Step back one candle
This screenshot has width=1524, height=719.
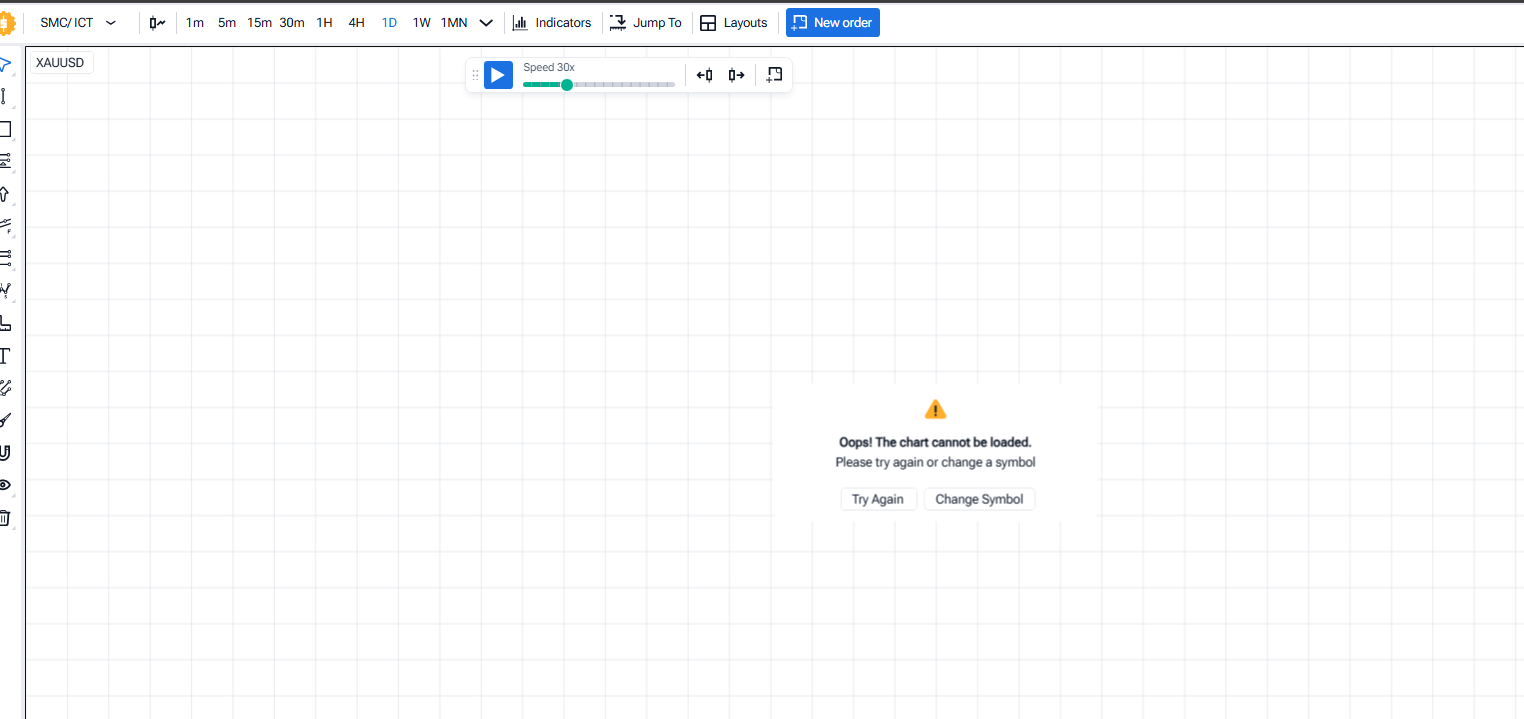(x=705, y=75)
